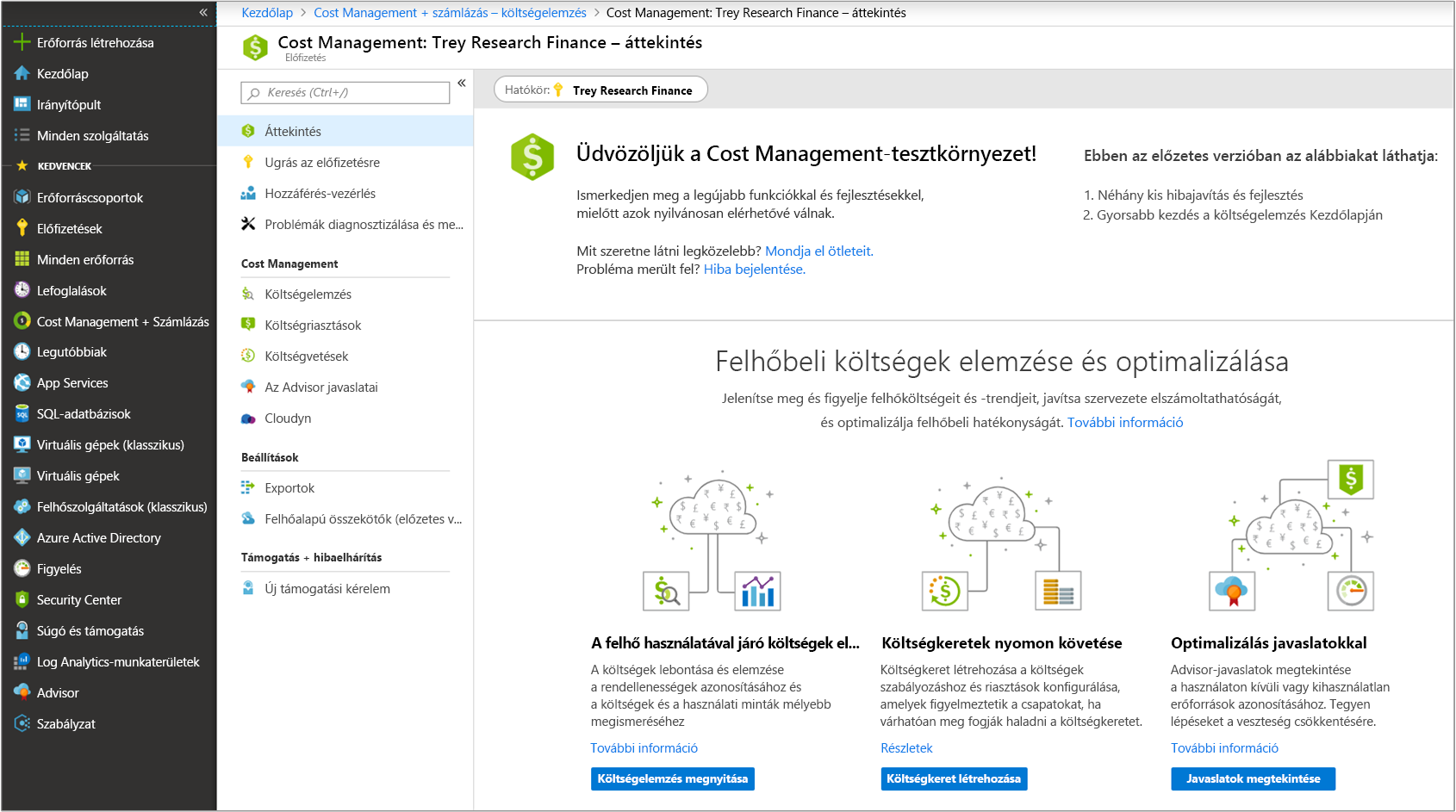Click the cost analysis cloud illustration

coord(713,541)
